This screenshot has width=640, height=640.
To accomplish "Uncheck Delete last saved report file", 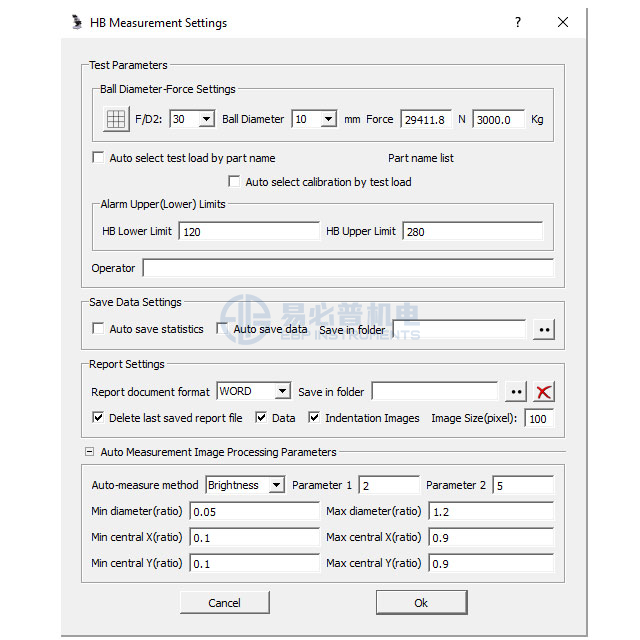I will 98,418.
